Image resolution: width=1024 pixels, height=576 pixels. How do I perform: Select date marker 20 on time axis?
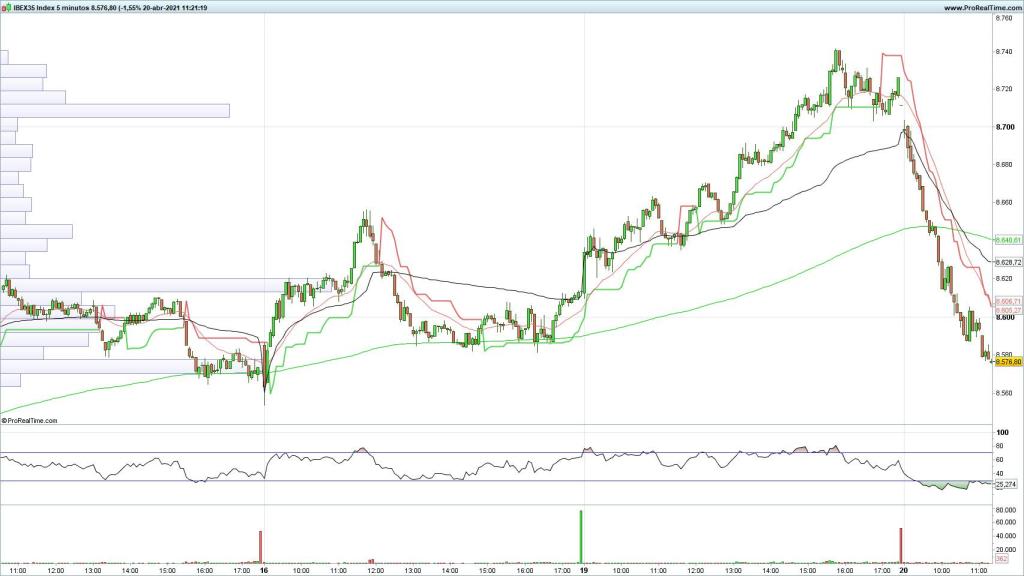coord(903,570)
